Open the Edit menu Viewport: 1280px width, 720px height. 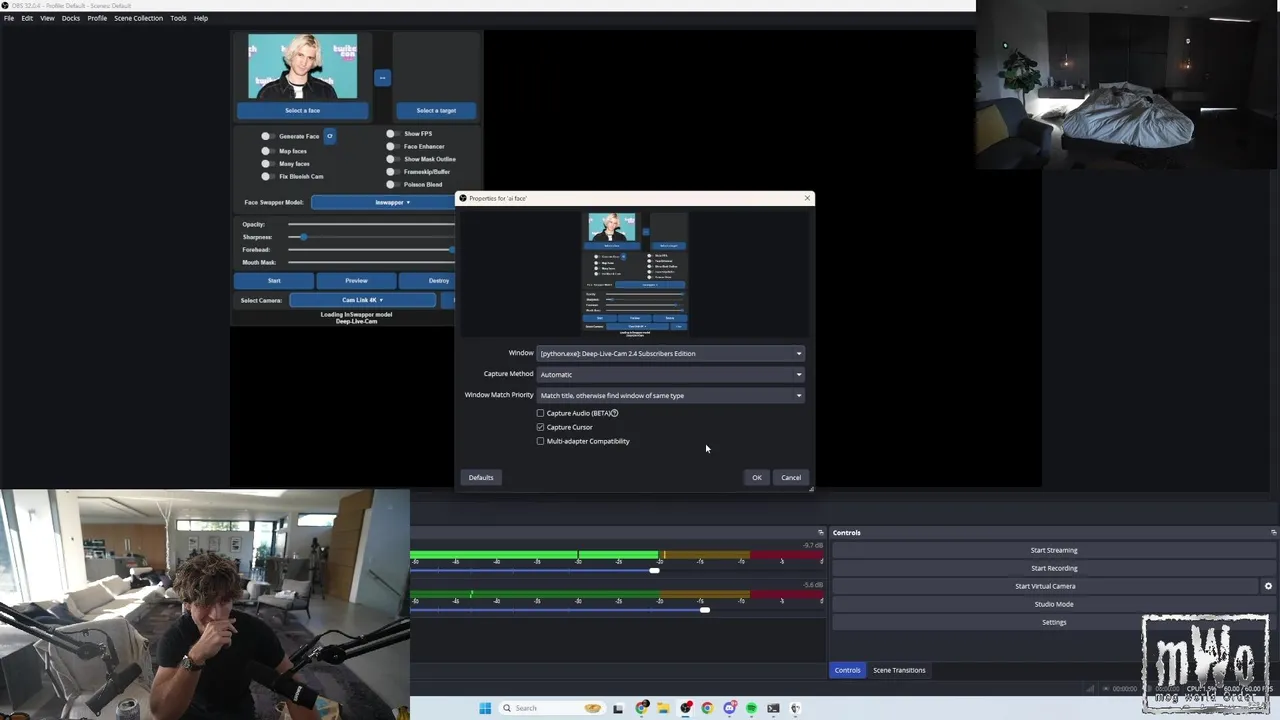[27, 18]
